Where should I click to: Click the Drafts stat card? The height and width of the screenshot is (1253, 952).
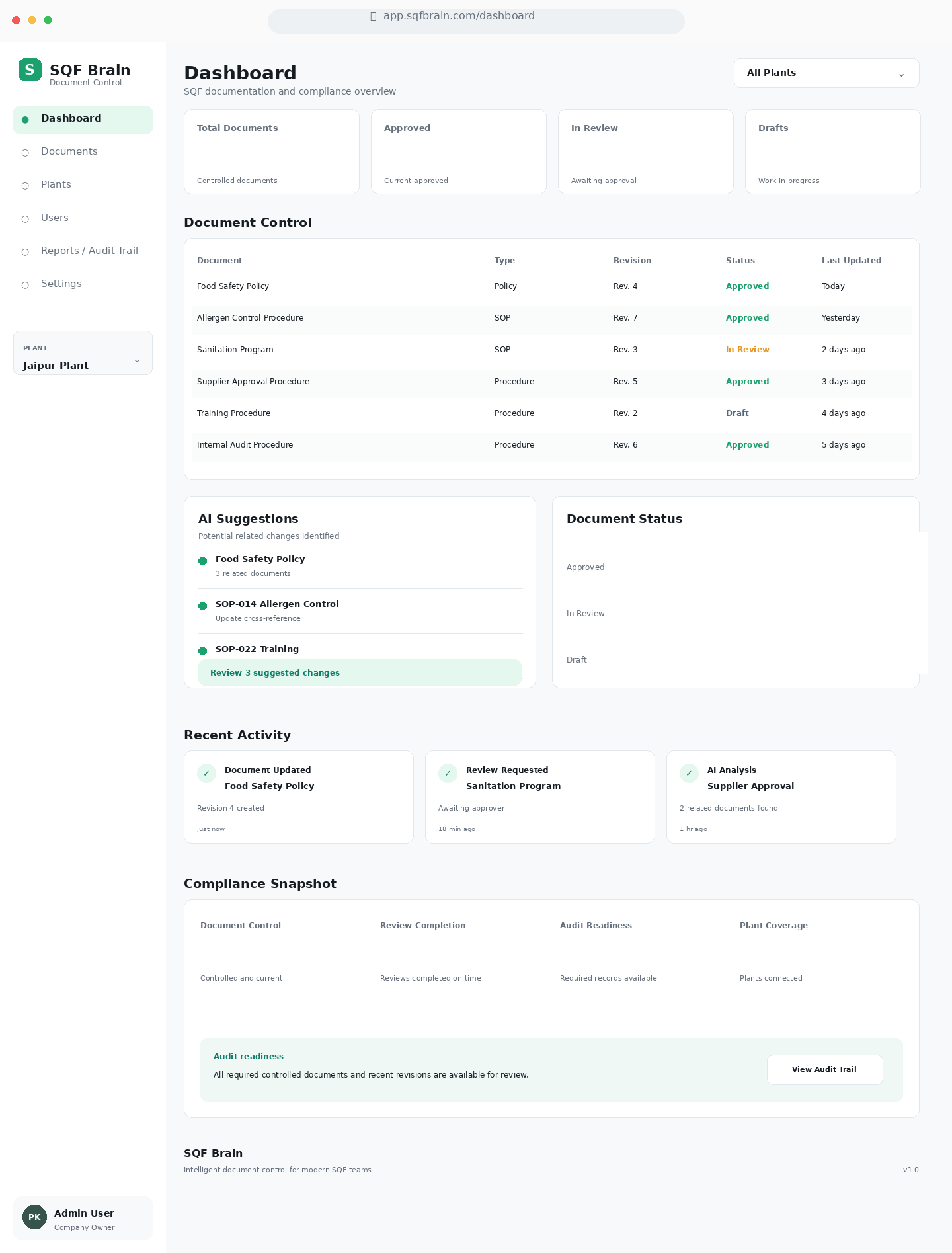click(833, 151)
